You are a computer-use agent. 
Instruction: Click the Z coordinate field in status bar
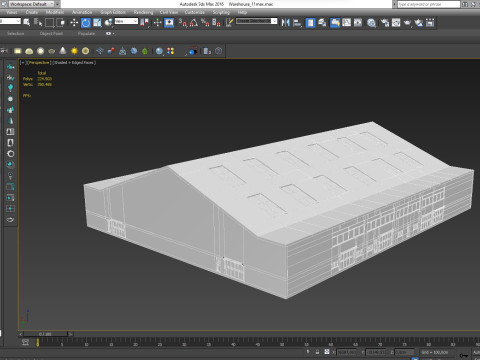(x=404, y=352)
